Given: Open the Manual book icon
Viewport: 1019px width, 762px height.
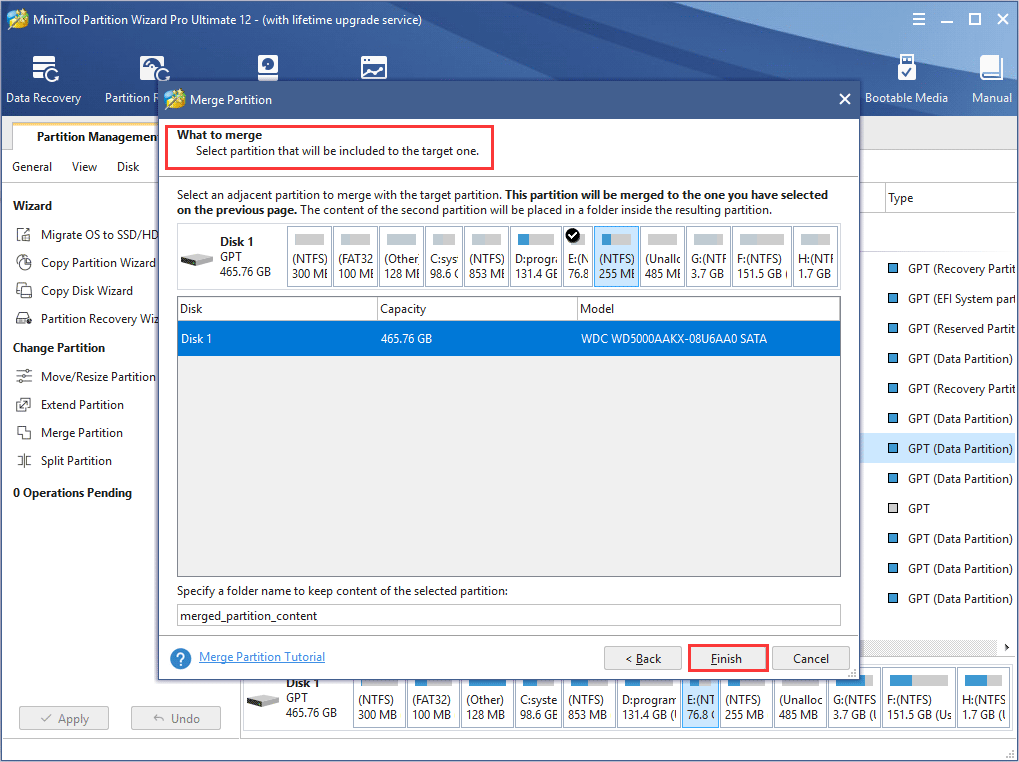Looking at the screenshot, I should (992, 69).
